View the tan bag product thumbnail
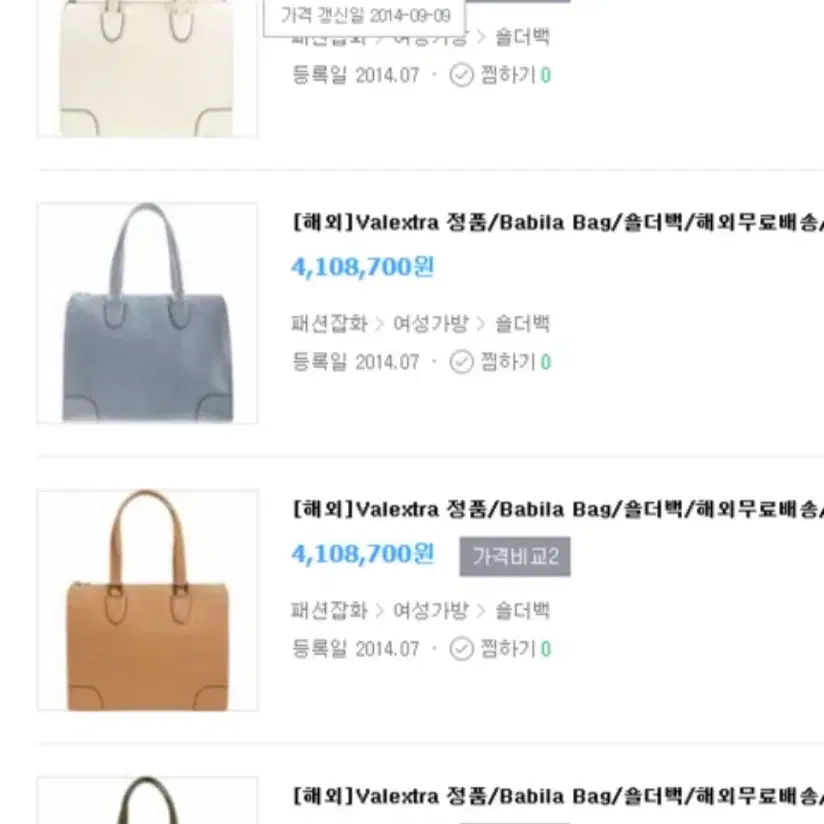The width and height of the screenshot is (824, 824). 148,600
